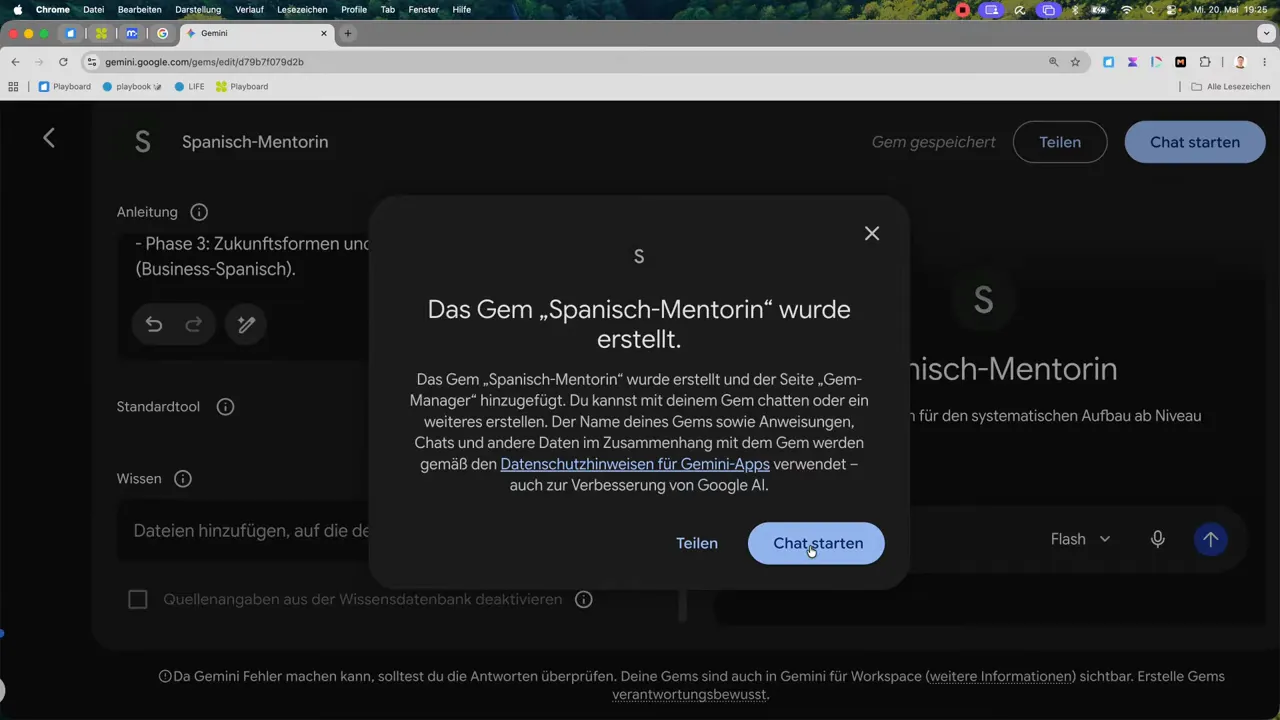This screenshot has height=720, width=1280.
Task: Open Spotlight search in menu bar
Action: [1150, 9]
